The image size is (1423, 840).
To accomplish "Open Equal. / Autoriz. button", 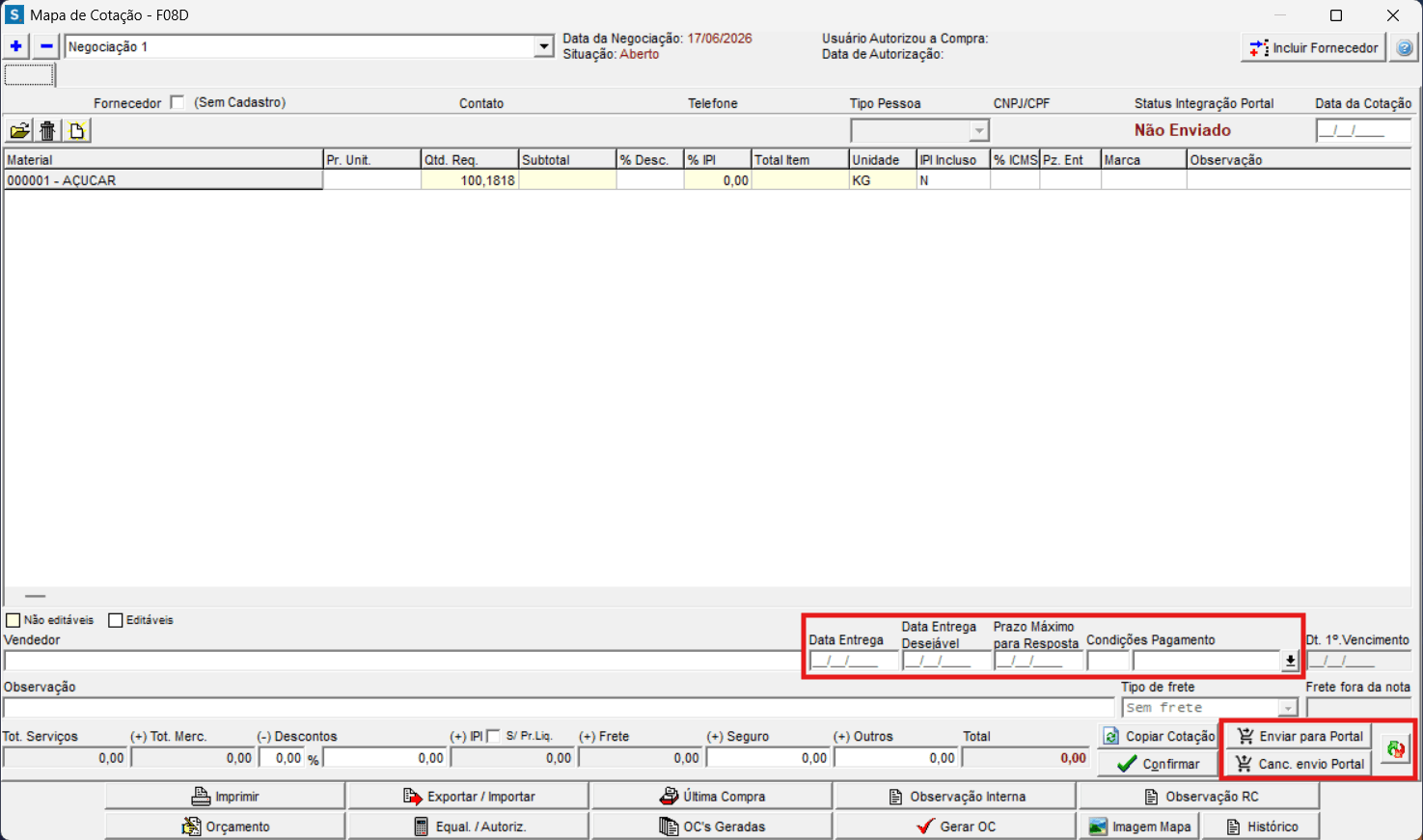I will (x=468, y=826).
